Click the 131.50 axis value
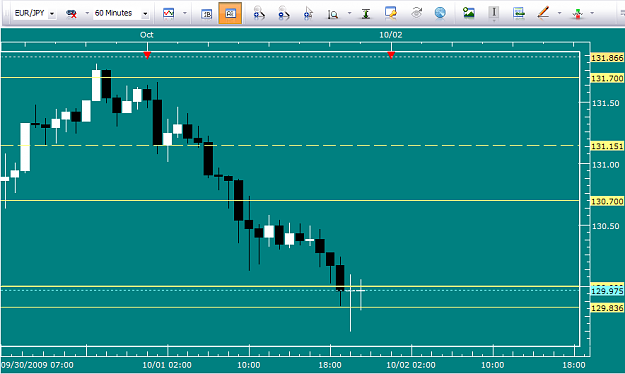The width and height of the screenshot is (625, 374). click(605, 103)
